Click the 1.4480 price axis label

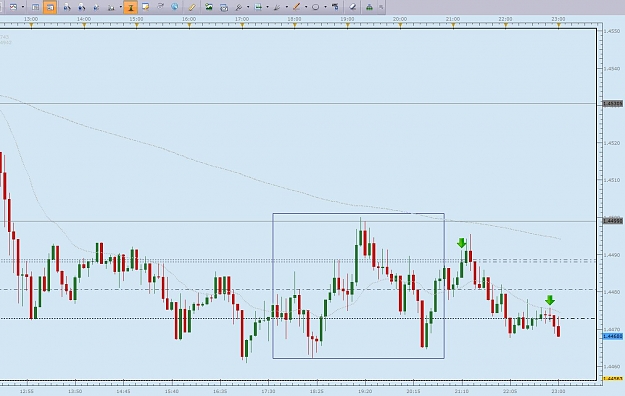click(x=612, y=292)
